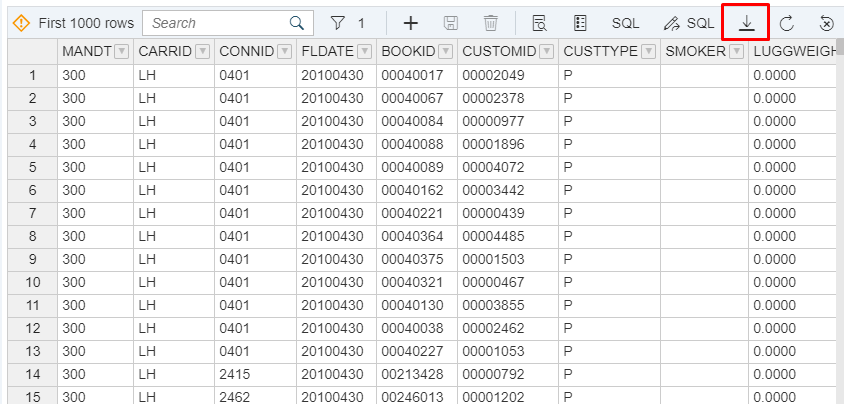Open the CARRID column filter dropdown
This screenshot has height=404, width=844.
pyautogui.click(x=202, y=52)
